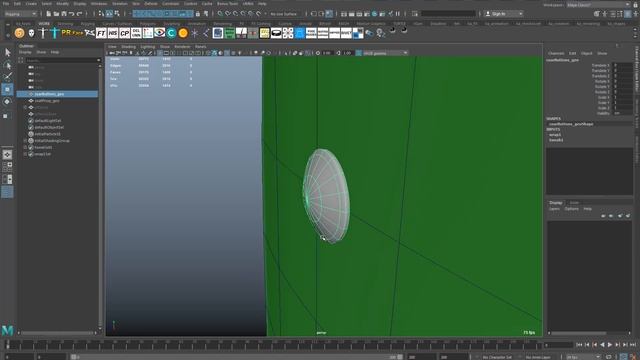This screenshot has height=360, width=640.
Task: Undo the last action in status line
Action: point(71,14)
